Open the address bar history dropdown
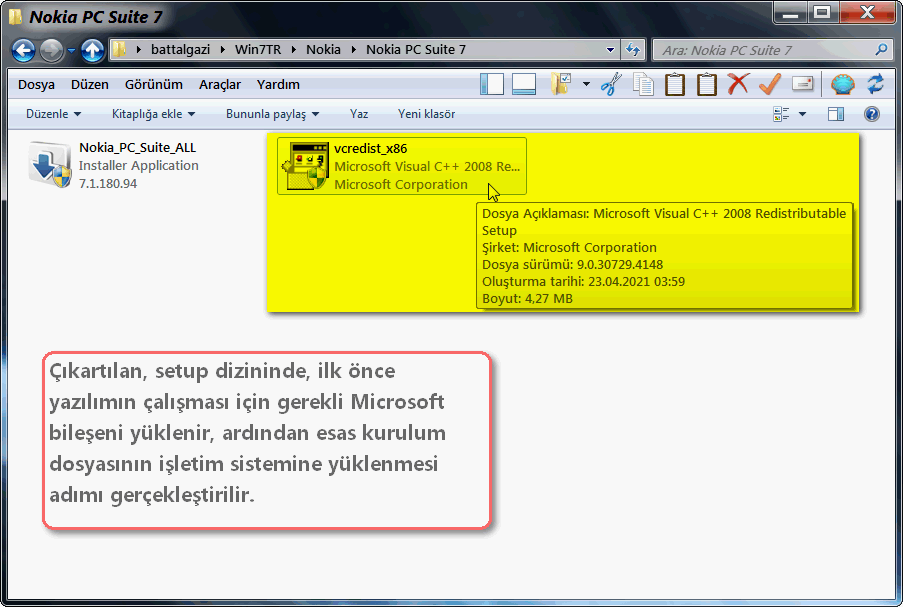903x607 pixels. pyautogui.click(x=610, y=50)
